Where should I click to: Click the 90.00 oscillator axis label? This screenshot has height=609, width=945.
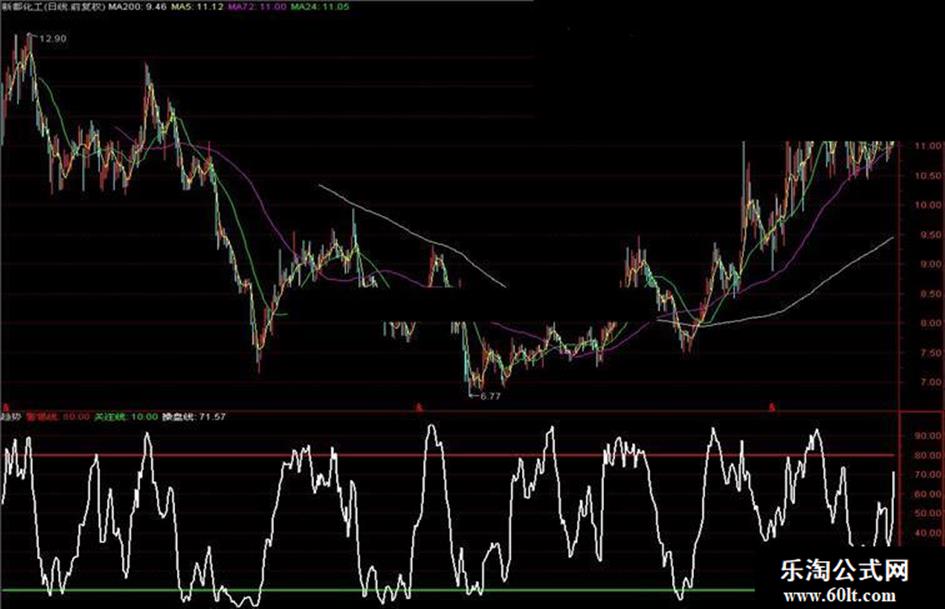coord(928,435)
